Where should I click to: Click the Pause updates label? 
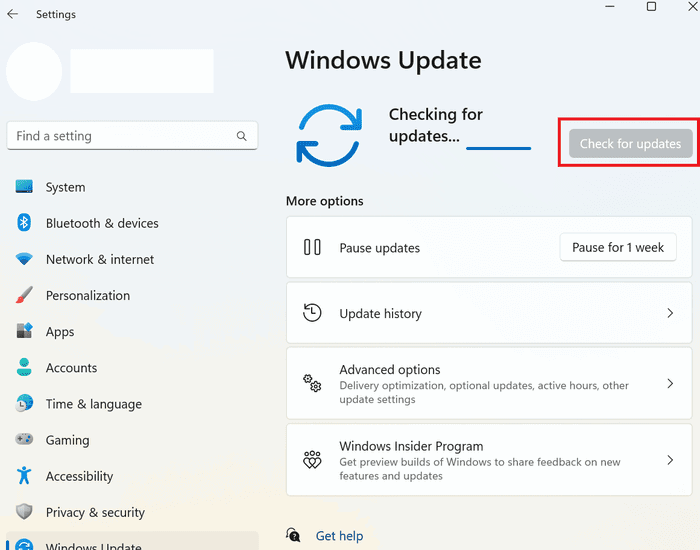coord(379,248)
